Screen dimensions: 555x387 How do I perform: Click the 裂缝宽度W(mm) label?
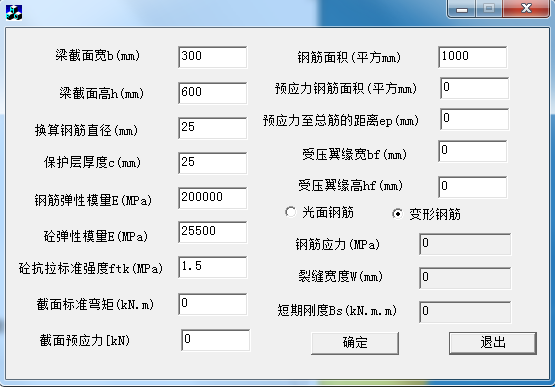[341, 277]
